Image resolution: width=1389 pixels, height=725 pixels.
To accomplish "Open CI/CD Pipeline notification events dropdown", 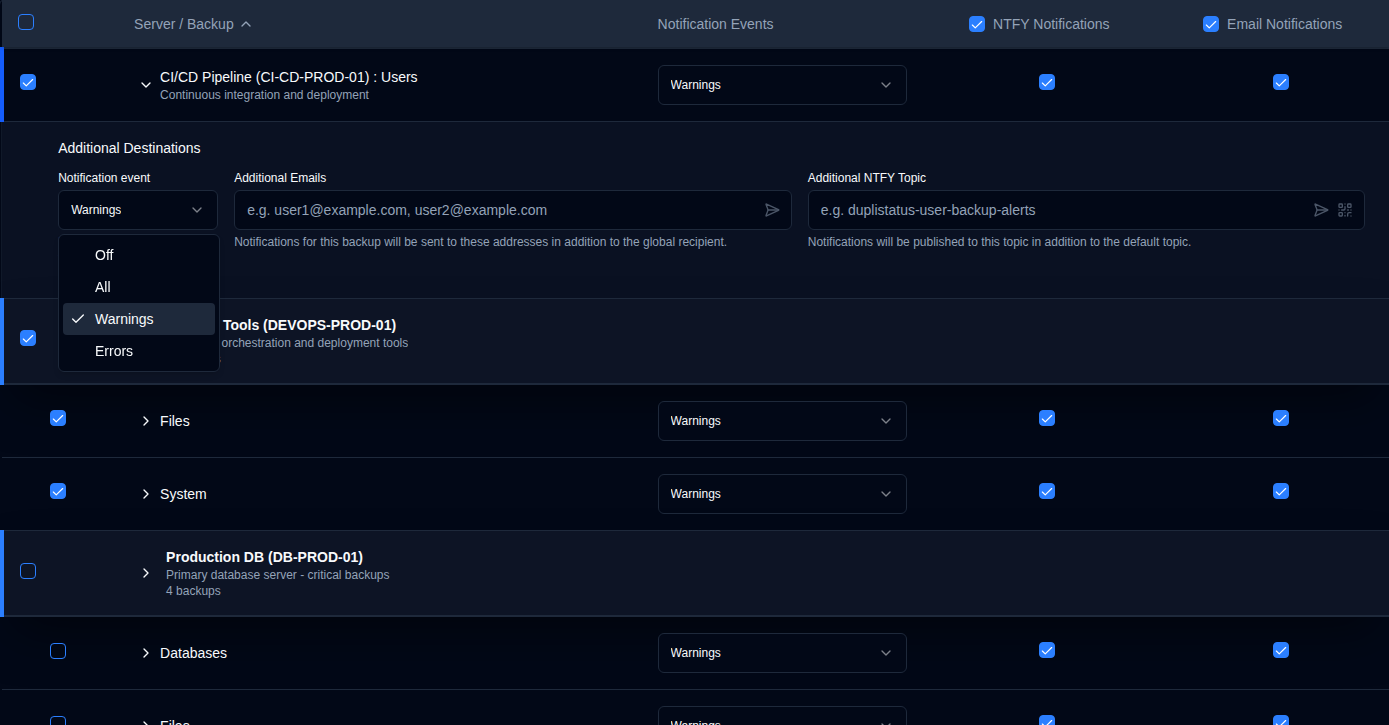I will [782, 85].
